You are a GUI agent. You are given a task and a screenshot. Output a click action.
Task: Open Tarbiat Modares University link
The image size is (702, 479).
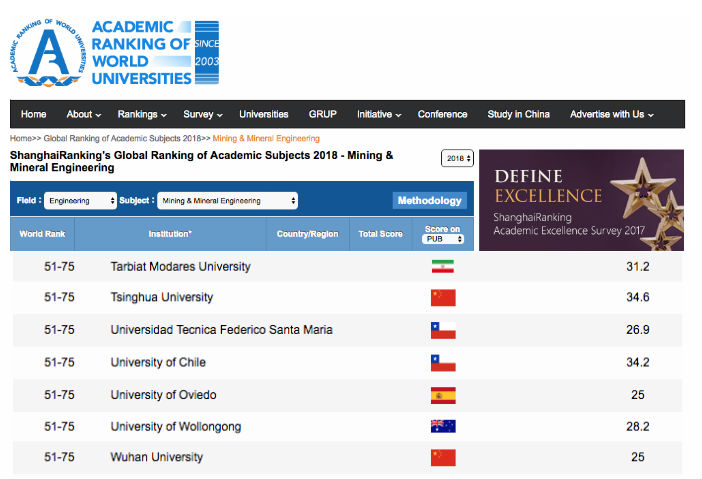(x=180, y=266)
